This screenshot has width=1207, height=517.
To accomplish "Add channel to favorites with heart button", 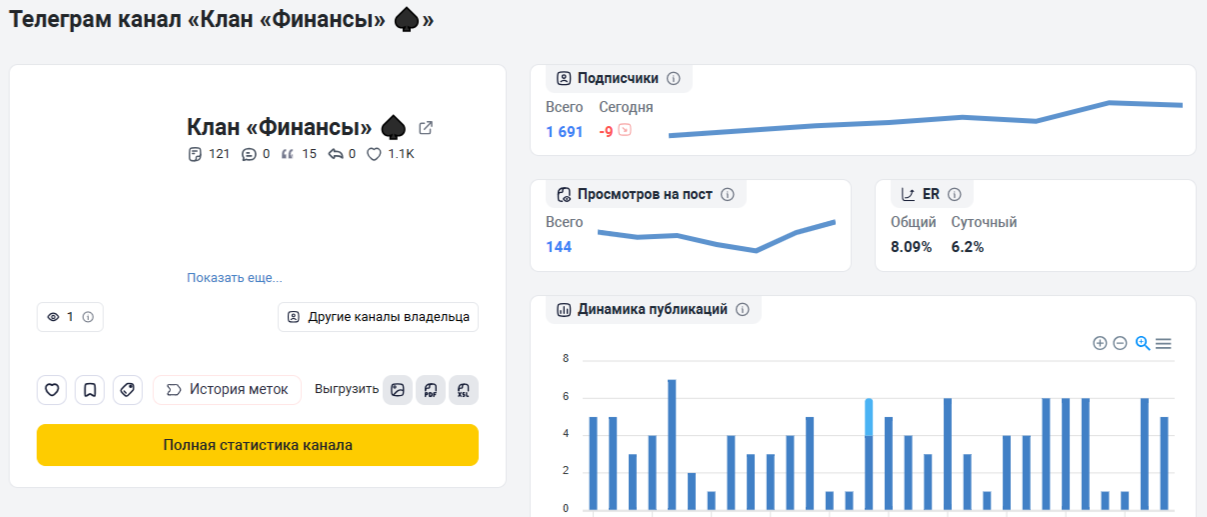I will pos(52,390).
